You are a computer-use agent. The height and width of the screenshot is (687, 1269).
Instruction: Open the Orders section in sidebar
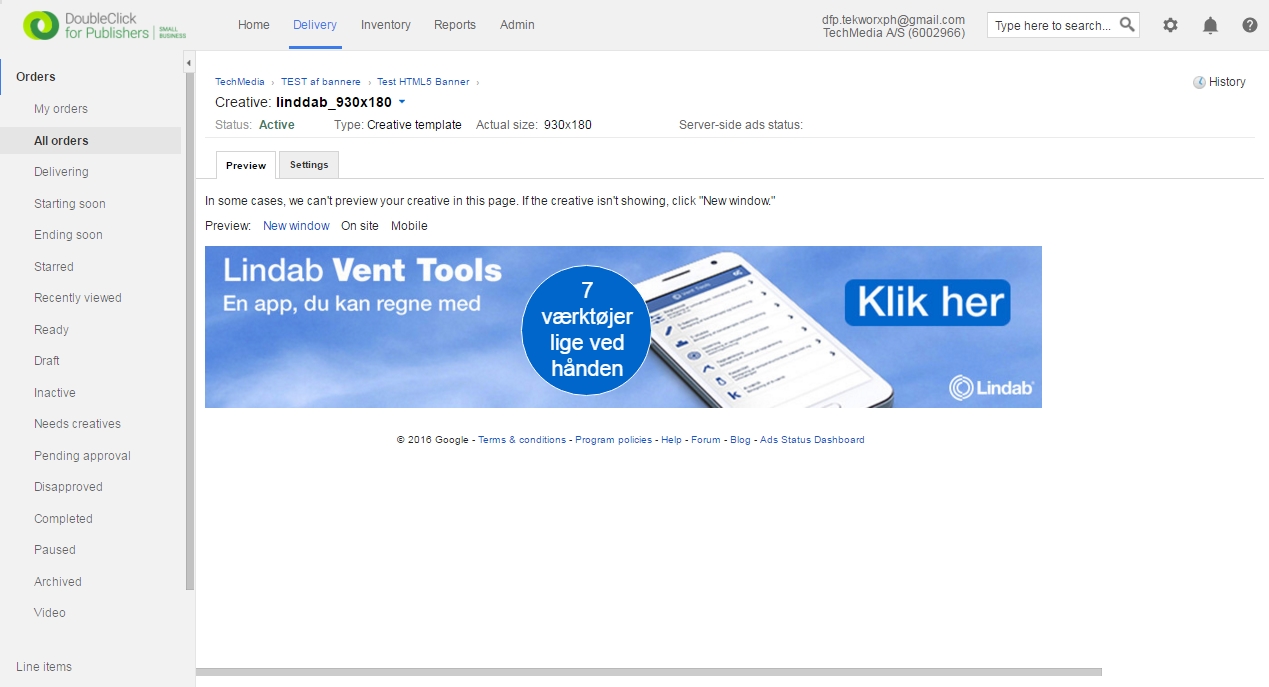(x=36, y=77)
